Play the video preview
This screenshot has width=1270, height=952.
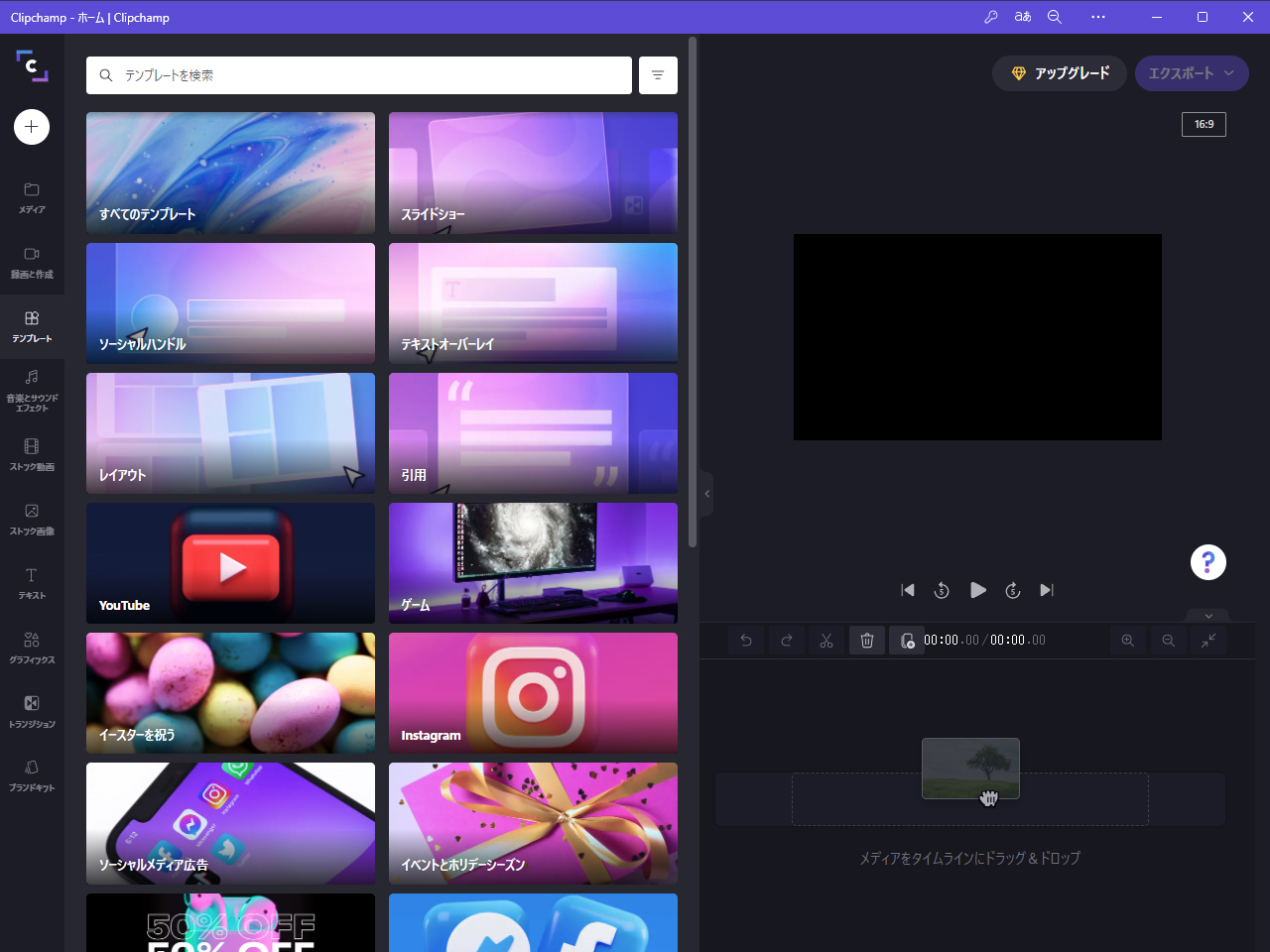coord(978,590)
